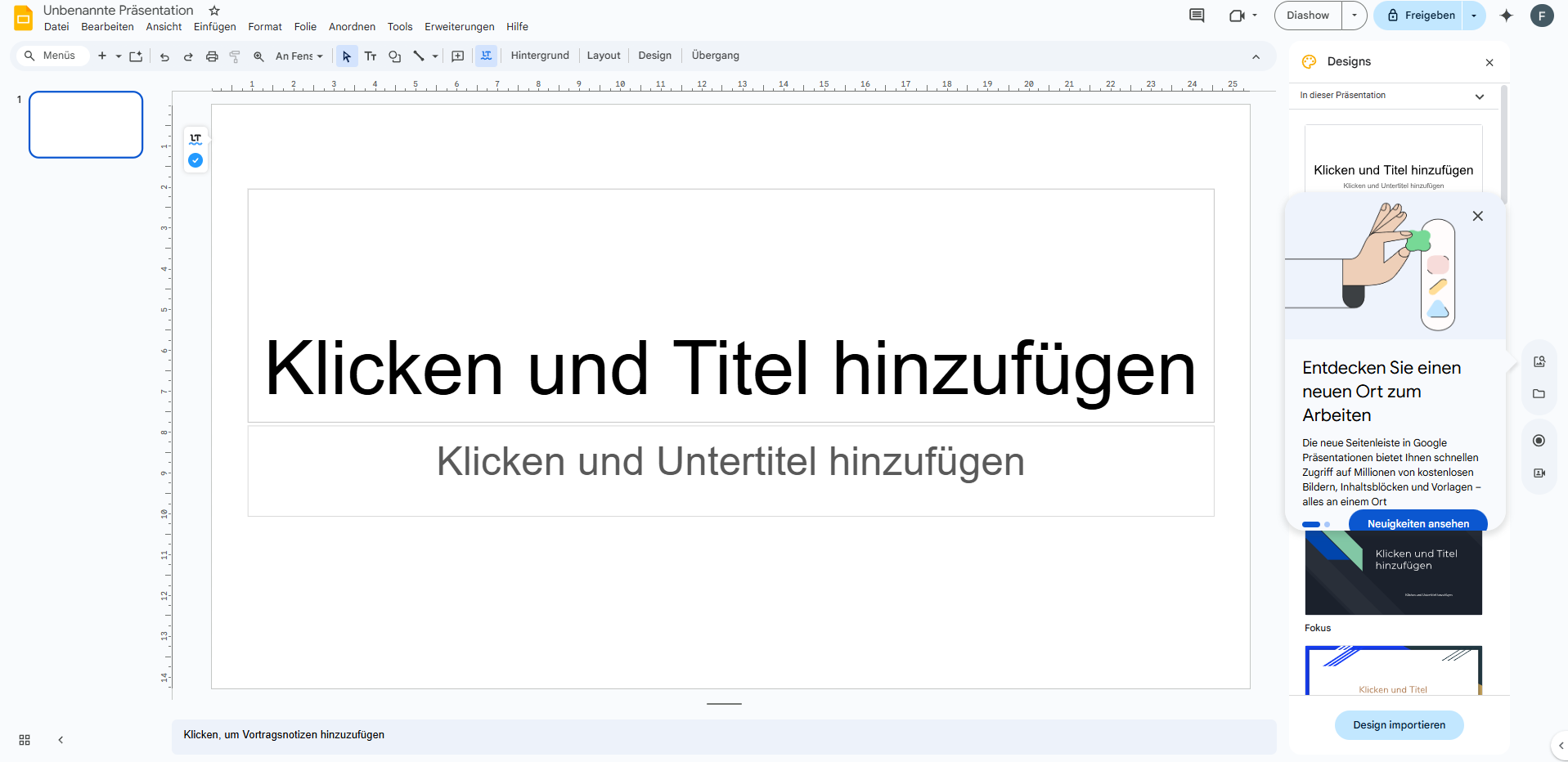Image resolution: width=1568 pixels, height=762 pixels.
Task: Open the camera options dropdown arrow
Action: point(1255,16)
